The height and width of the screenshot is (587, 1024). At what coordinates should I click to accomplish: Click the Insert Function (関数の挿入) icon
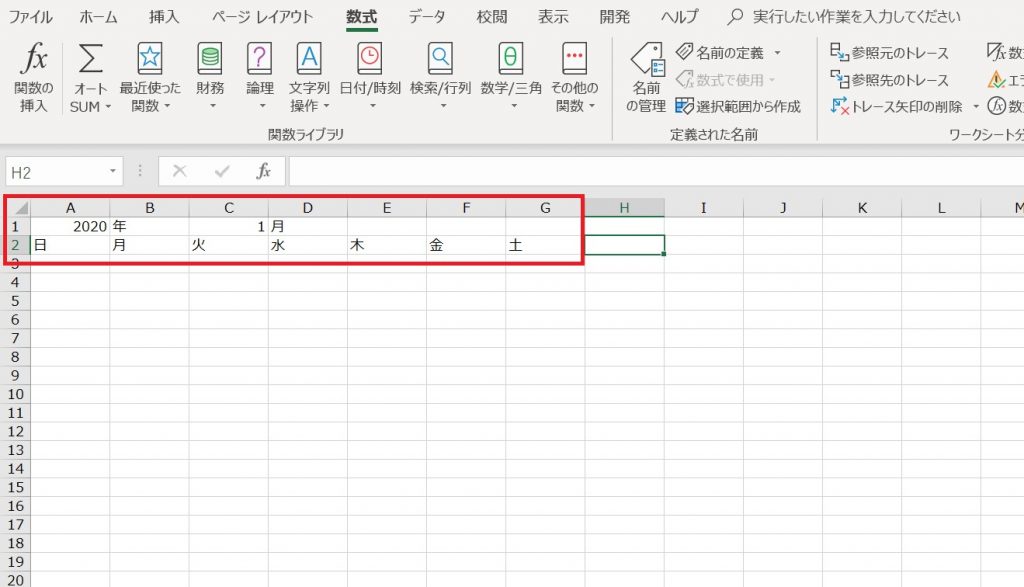pos(34,60)
